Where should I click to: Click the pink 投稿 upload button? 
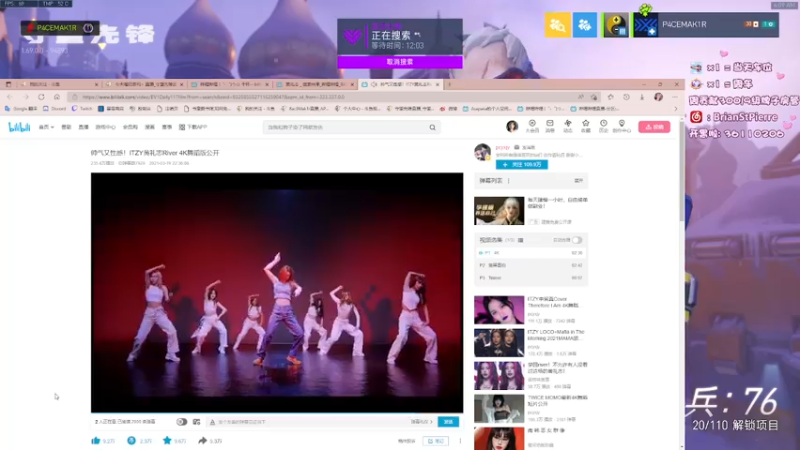(x=654, y=127)
